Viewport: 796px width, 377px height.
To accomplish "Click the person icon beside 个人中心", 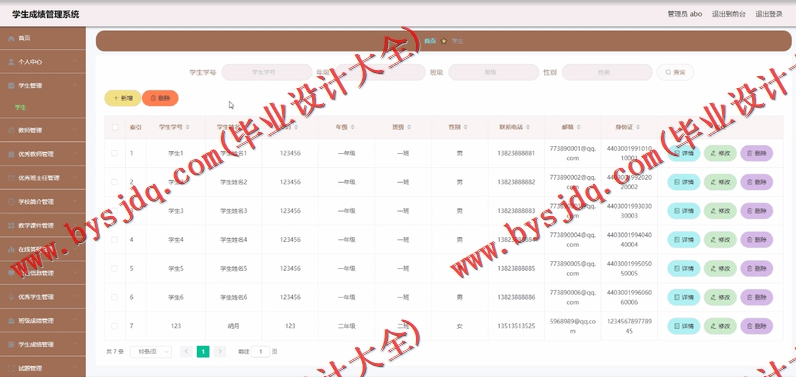I will click(11, 62).
